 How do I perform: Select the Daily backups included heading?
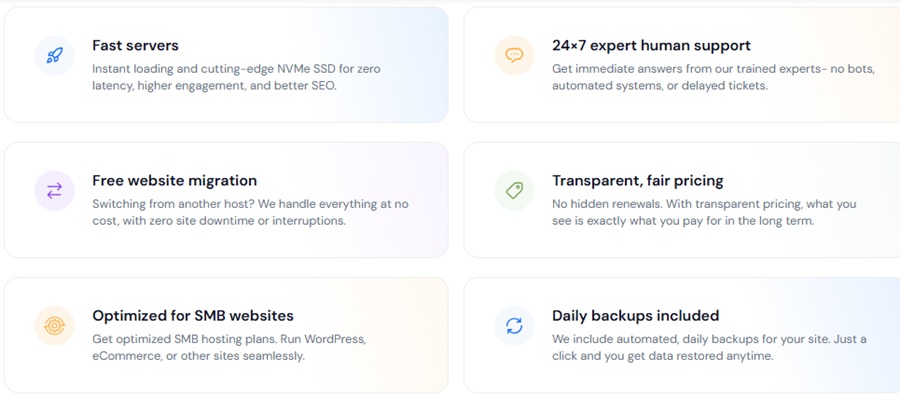[x=635, y=315]
